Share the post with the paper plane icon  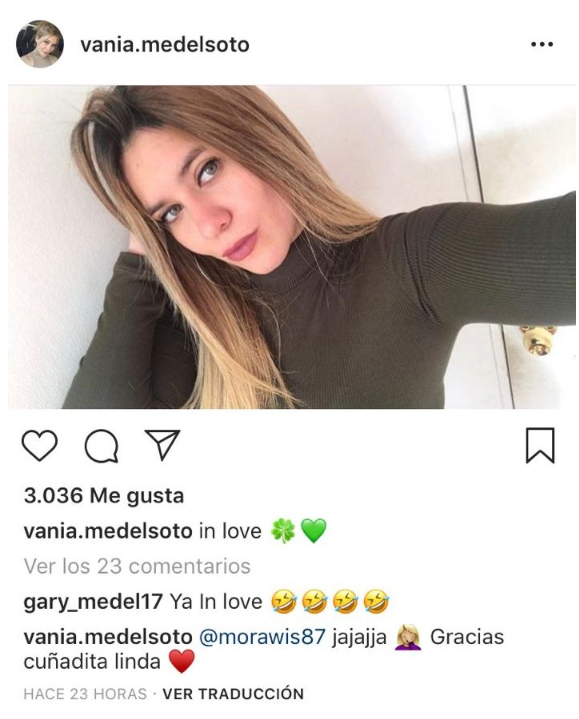(x=162, y=444)
